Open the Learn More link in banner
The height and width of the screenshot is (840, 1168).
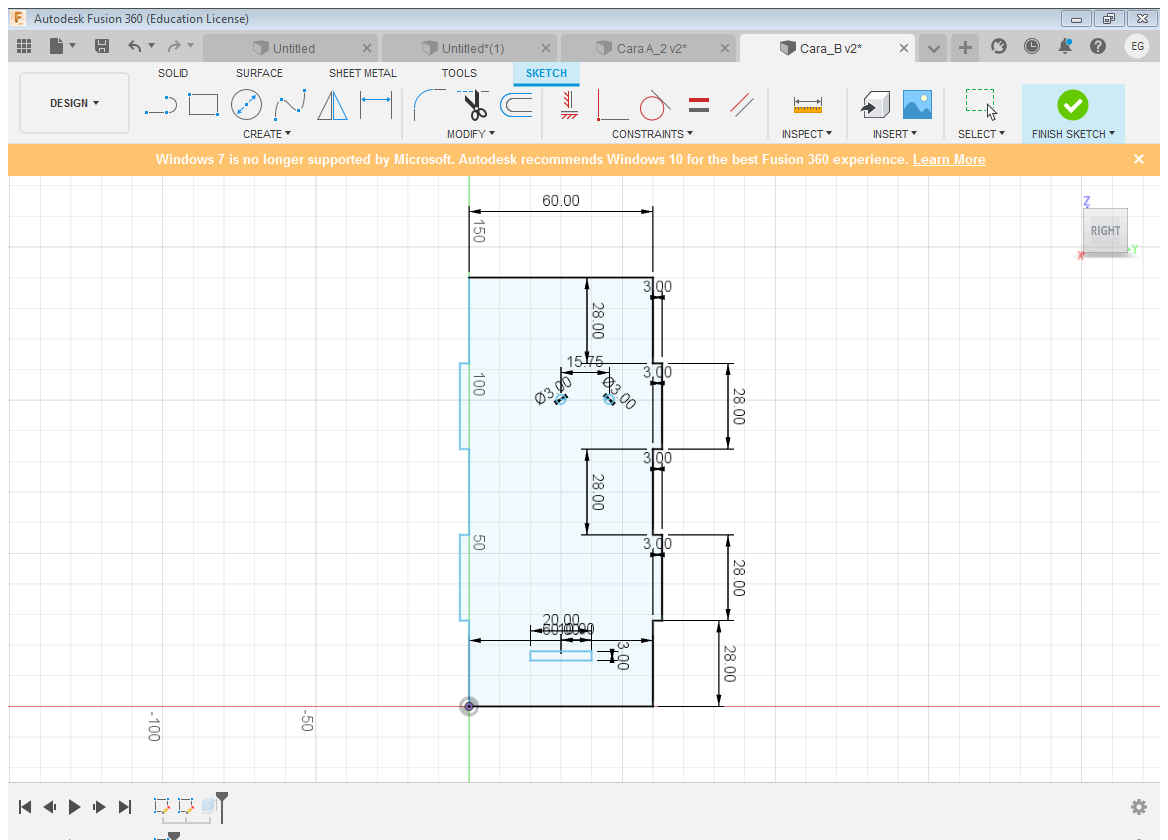click(948, 160)
